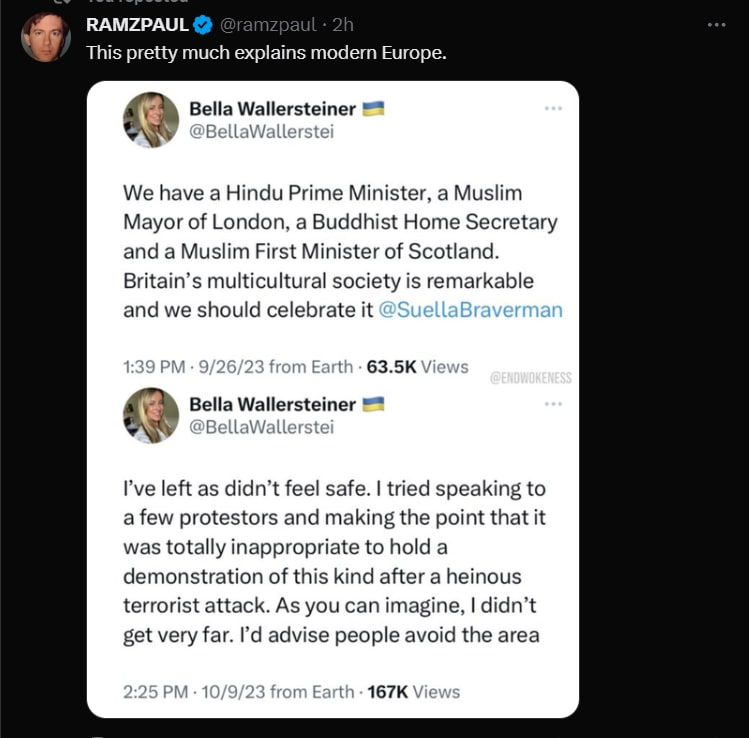The height and width of the screenshot is (738, 749).
Task: Click the Ukraine flag in second embedded tweet
Action: point(373,404)
